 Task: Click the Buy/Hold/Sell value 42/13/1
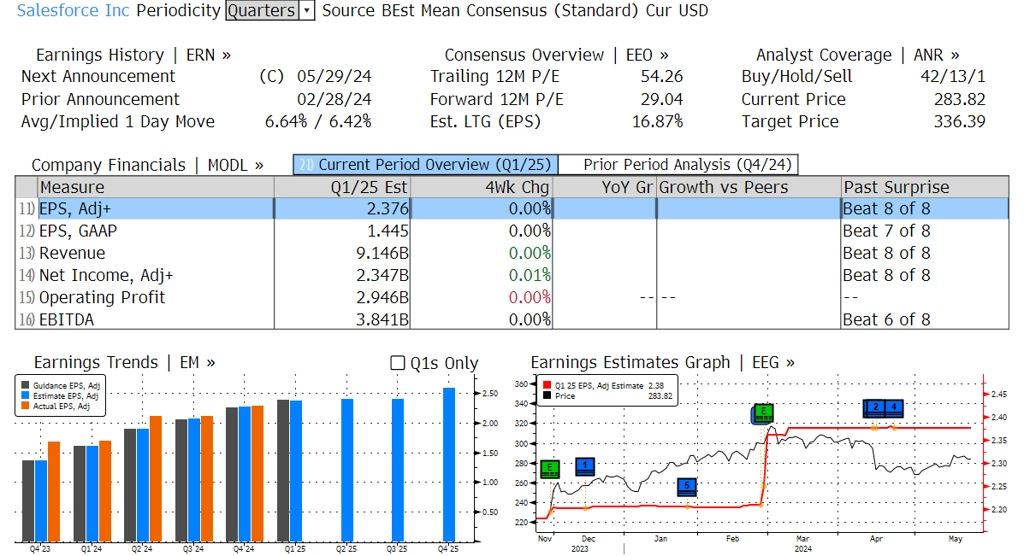pyautogui.click(x=953, y=76)
